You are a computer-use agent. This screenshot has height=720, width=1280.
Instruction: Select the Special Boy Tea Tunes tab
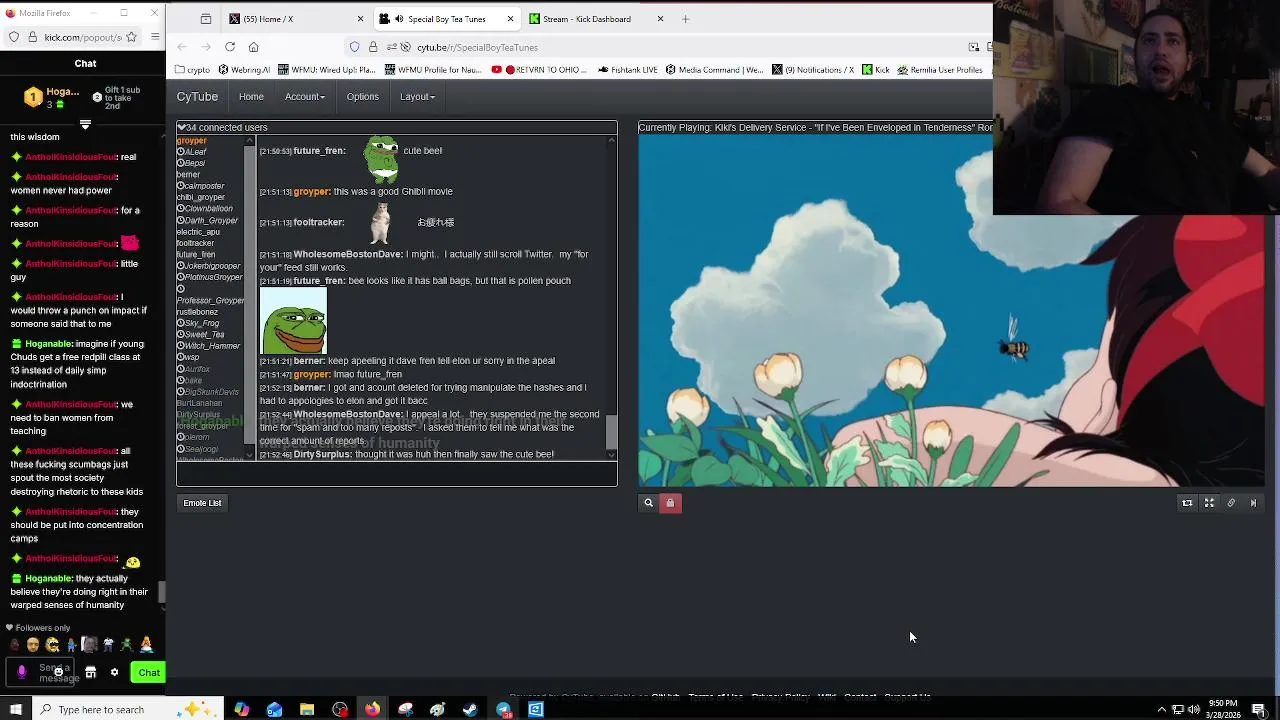(448, 19)
